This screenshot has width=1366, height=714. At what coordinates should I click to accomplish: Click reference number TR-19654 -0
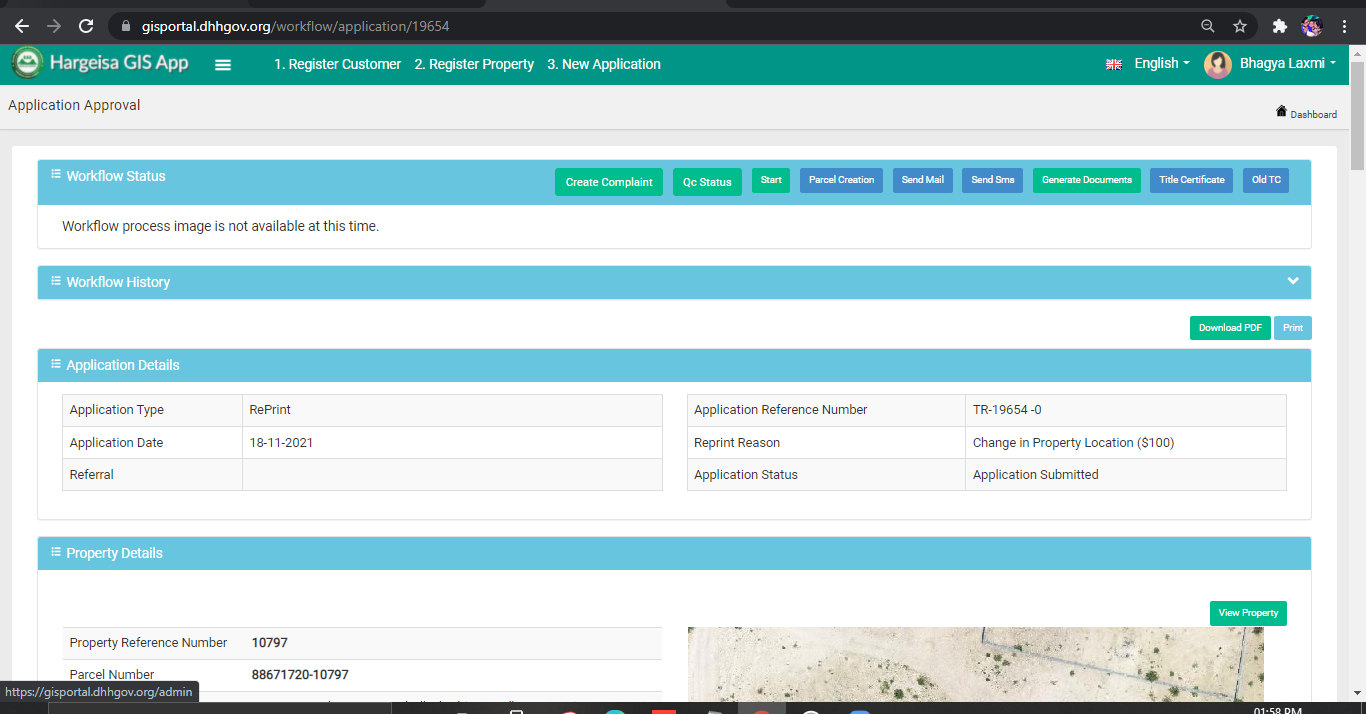click(1007, 409)
